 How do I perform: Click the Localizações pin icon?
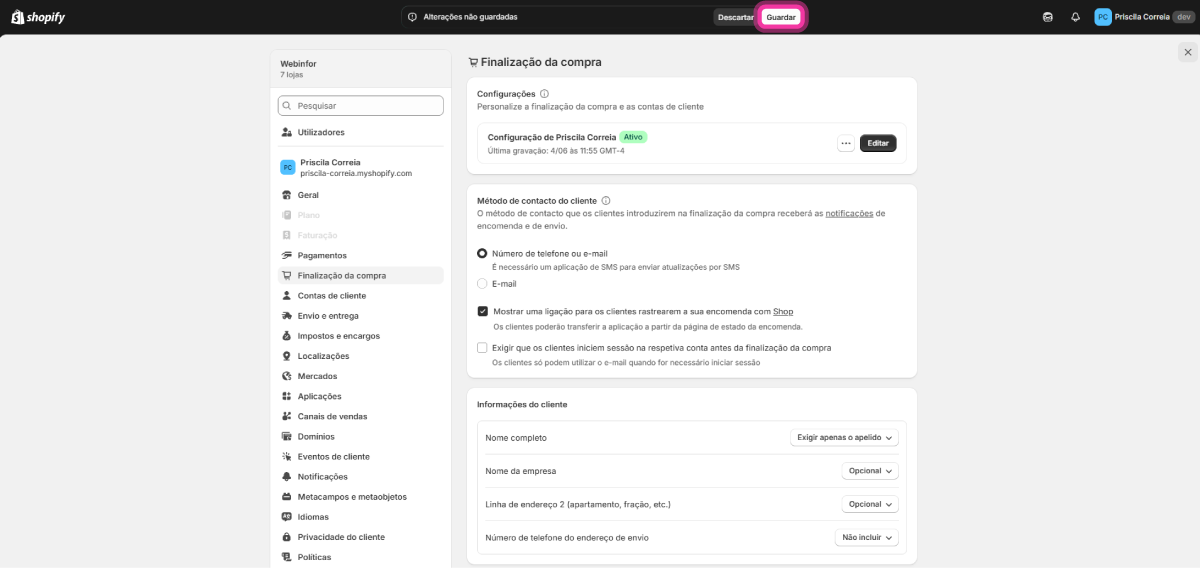287,356
